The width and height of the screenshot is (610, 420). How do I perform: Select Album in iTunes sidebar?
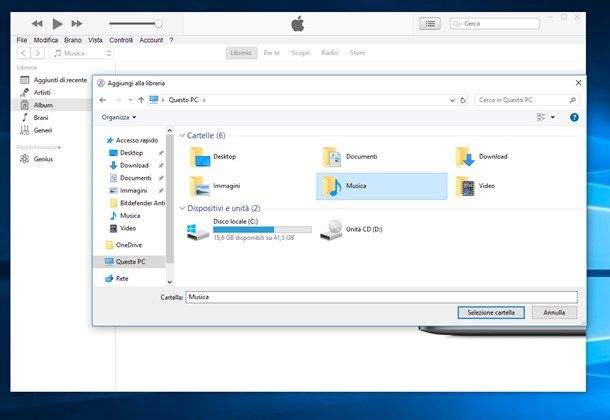point(52,105)
